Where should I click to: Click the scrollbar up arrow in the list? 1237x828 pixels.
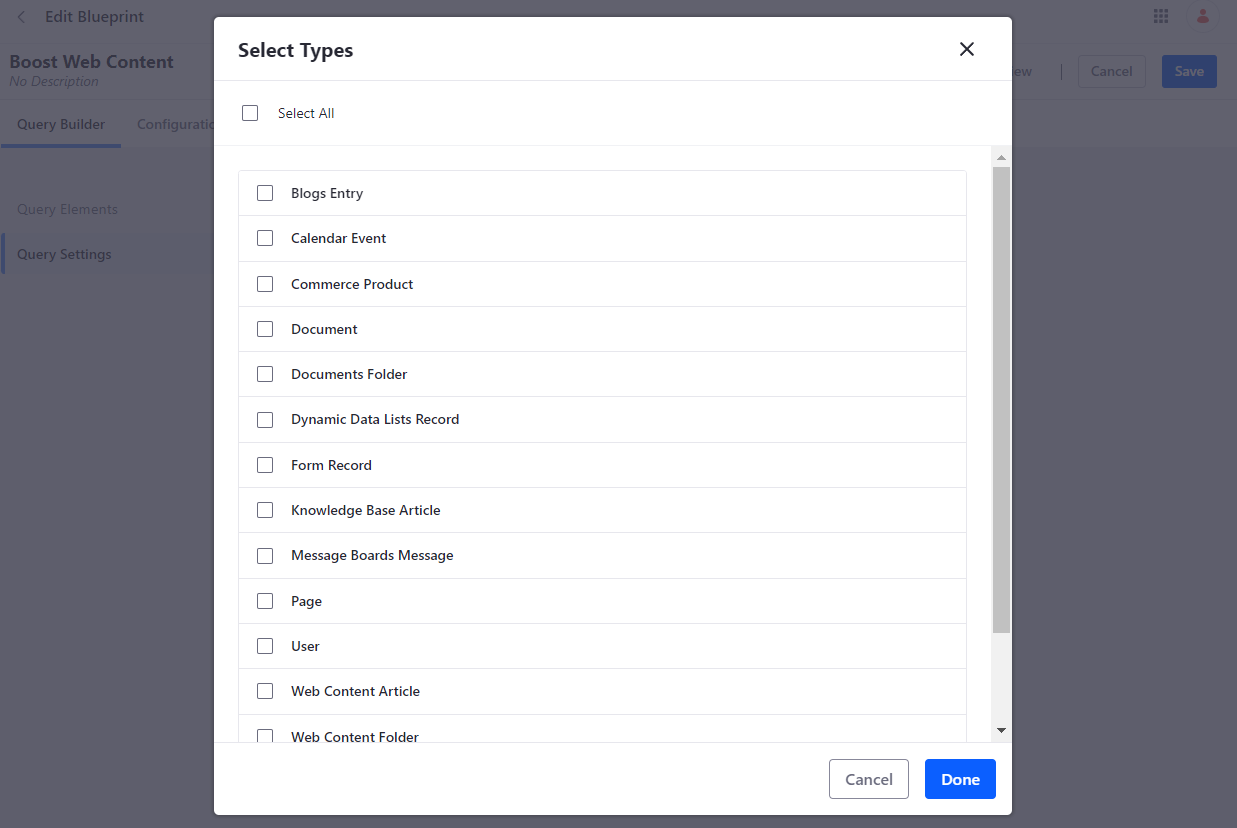pyautogui.click(x=1001, y=158)
